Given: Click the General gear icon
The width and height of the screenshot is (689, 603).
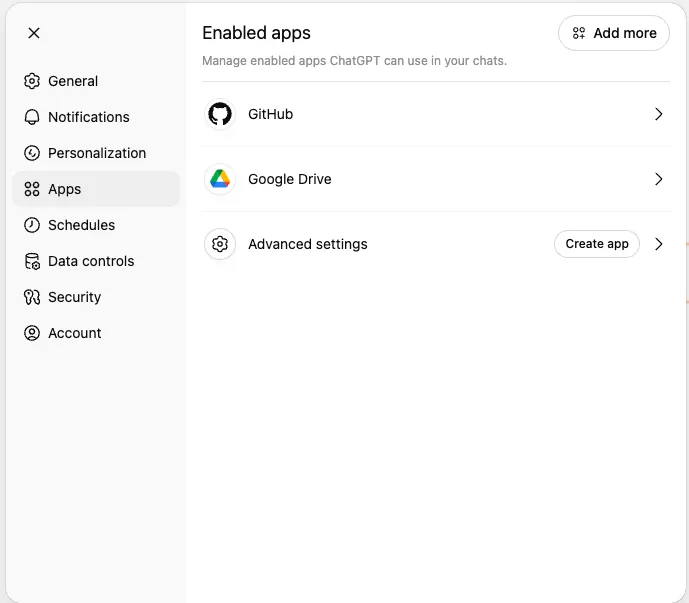Looking at the screenshot, I should pos(32,81).
